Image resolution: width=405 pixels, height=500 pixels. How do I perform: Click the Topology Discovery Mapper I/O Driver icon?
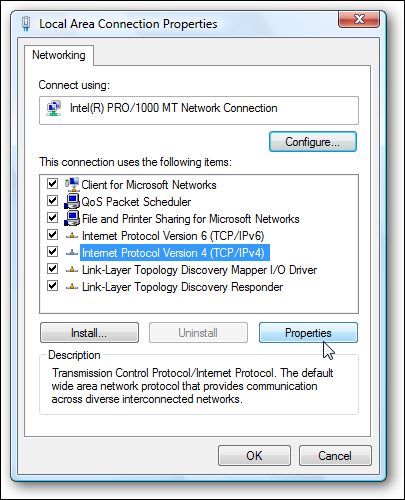[x=72, y=270]
